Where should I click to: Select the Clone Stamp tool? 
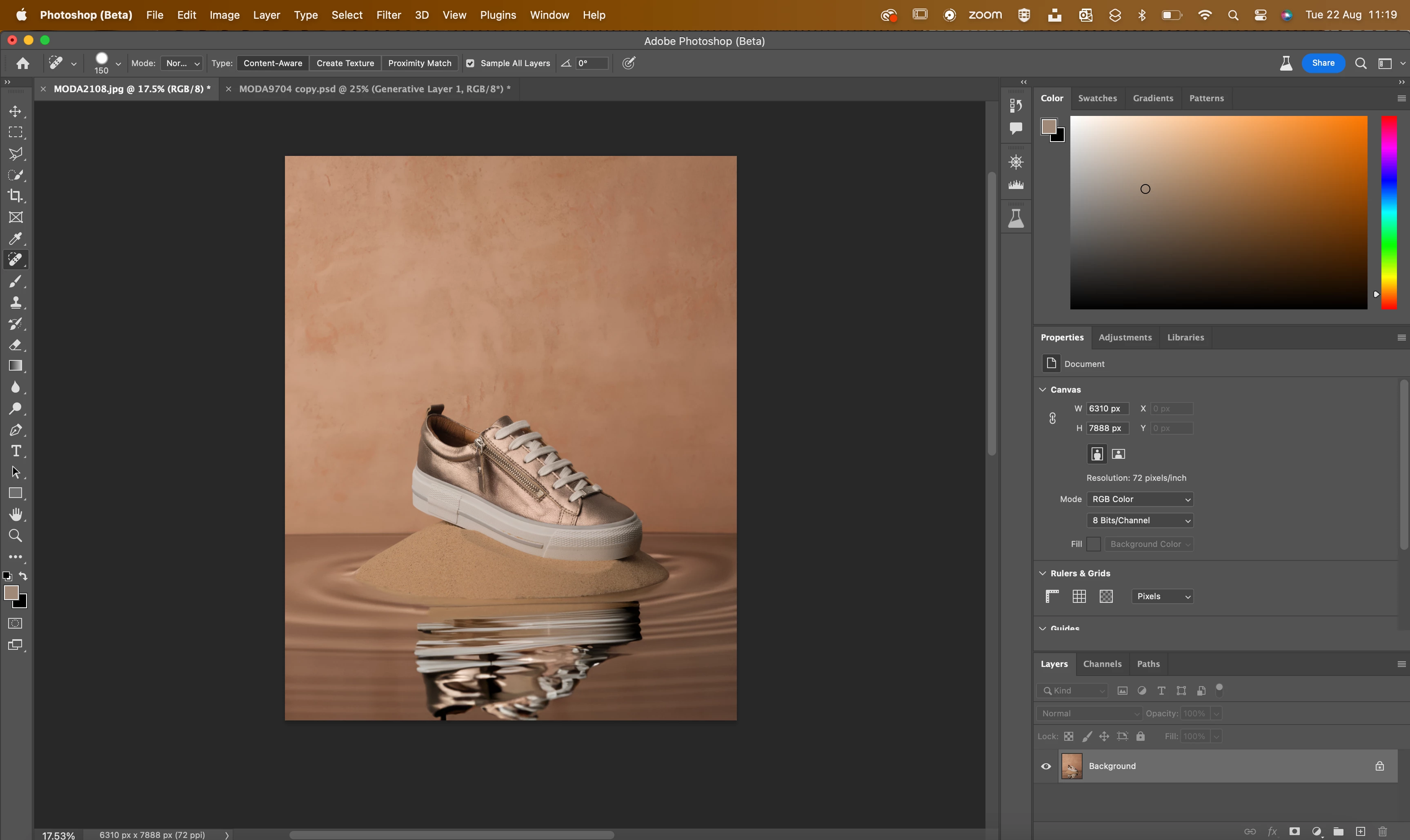click(16, 302)
